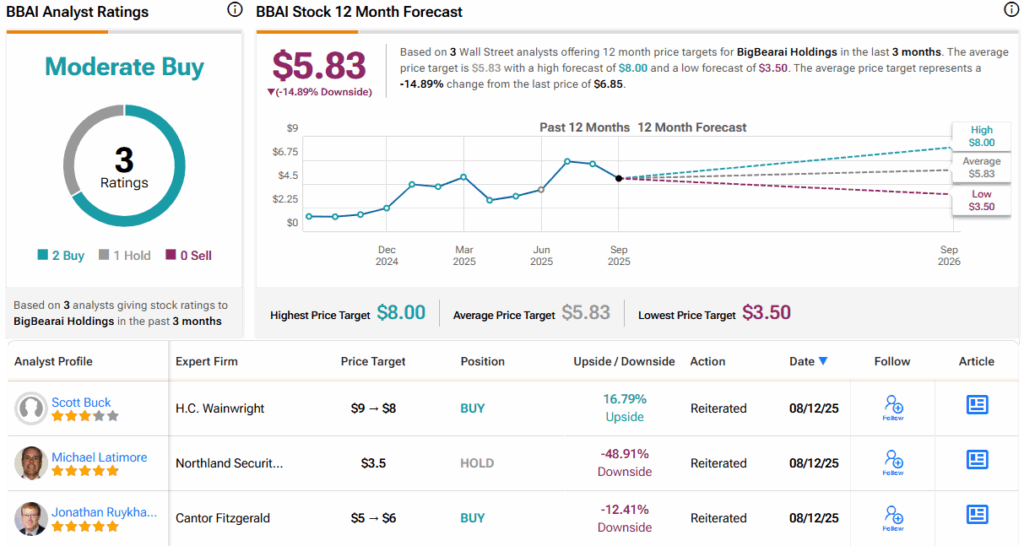Click the ratings donut chart center
The height and width of the screenshot is (546, 1024).
(124, 166)
